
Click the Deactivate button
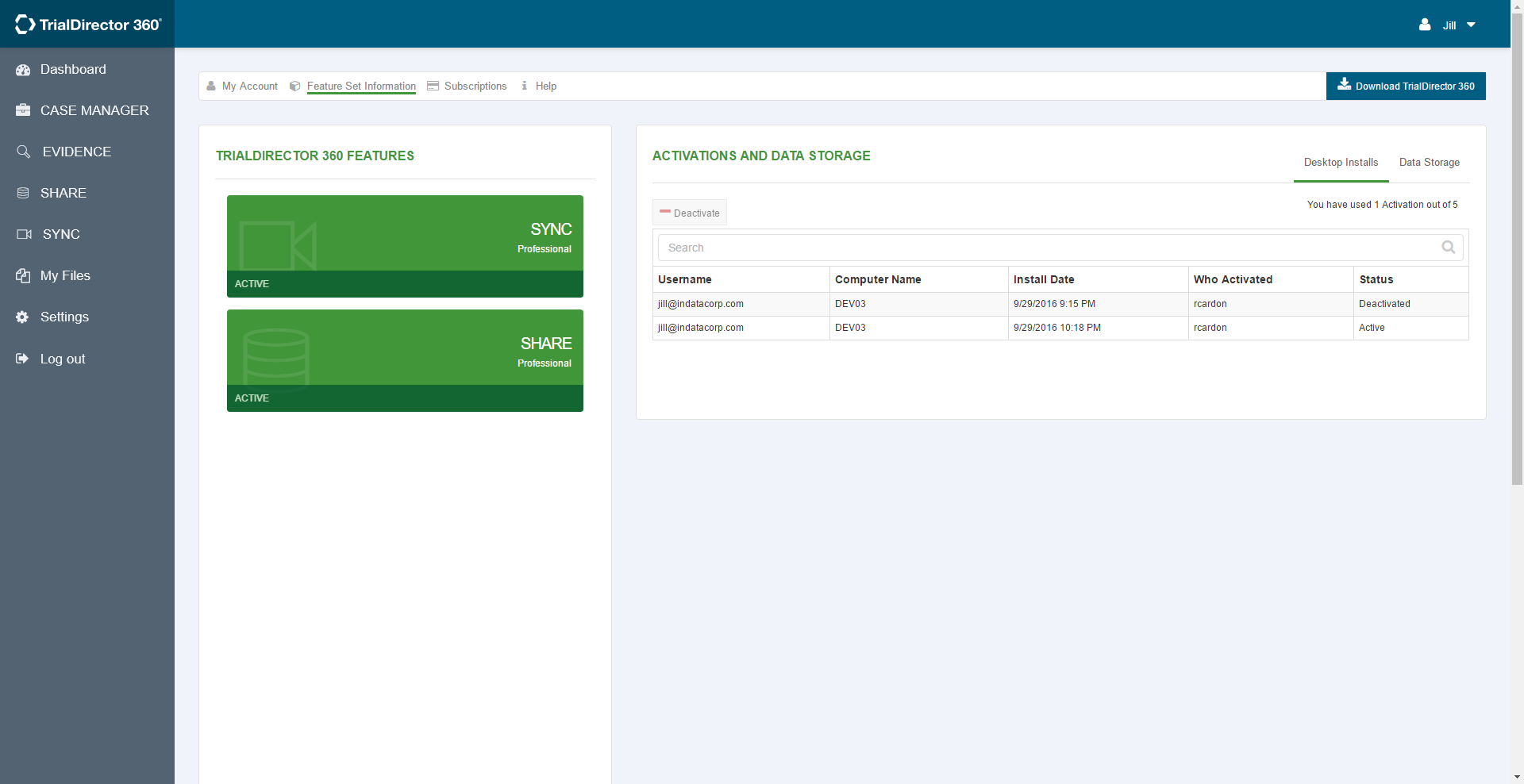[x=689, y=213]
